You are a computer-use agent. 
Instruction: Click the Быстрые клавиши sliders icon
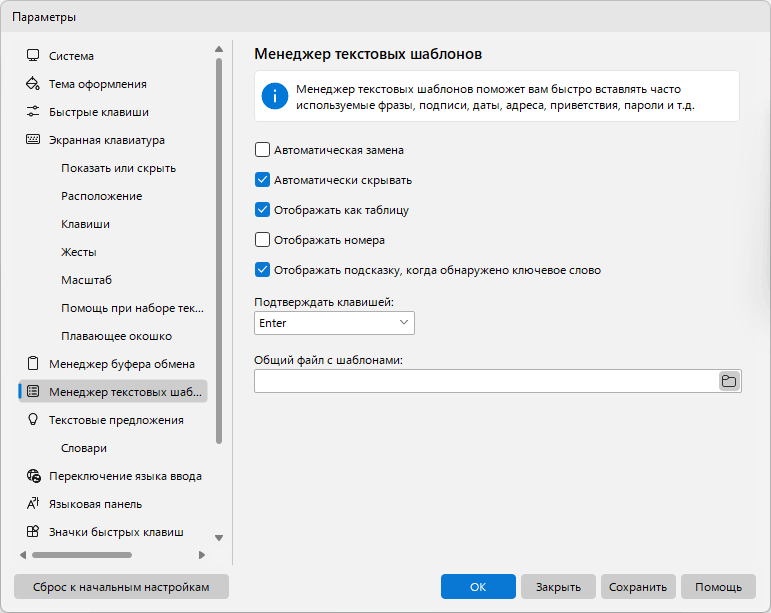[33, 112]
